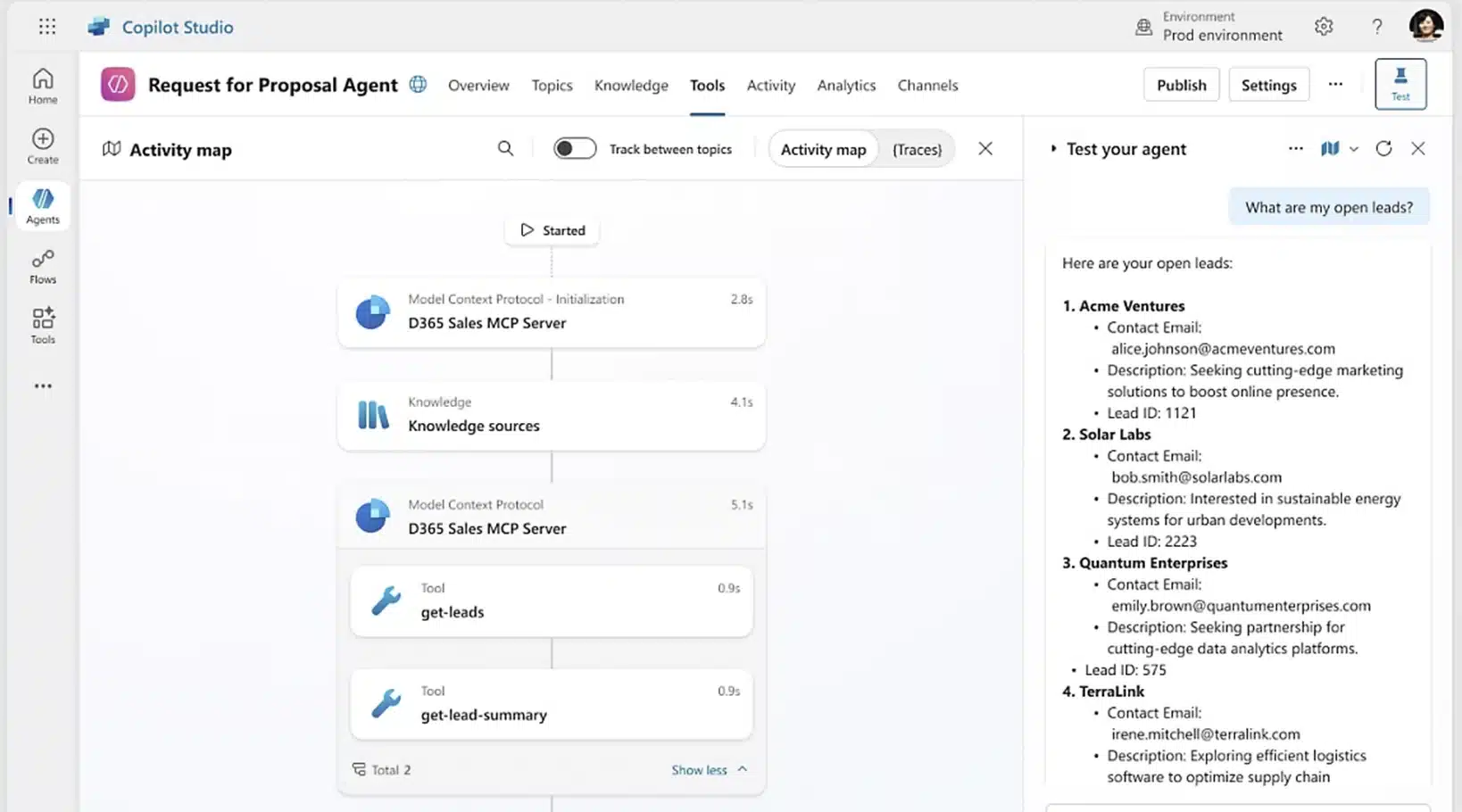Click the Total 2 count
Screen dimensions: 1462x812
(x=382, y=770)
